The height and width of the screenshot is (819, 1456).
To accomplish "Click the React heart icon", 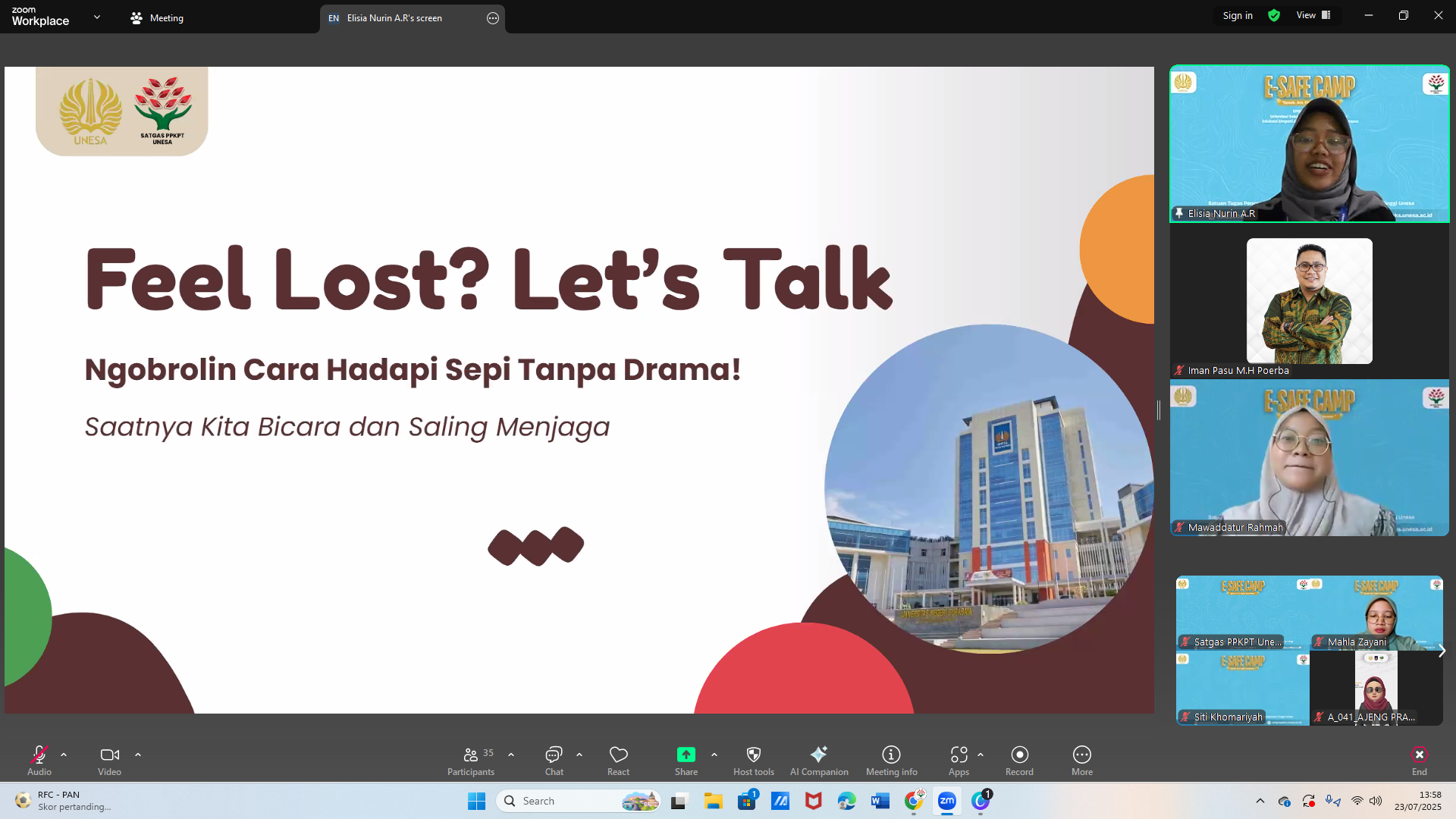I will coord(618,755).
